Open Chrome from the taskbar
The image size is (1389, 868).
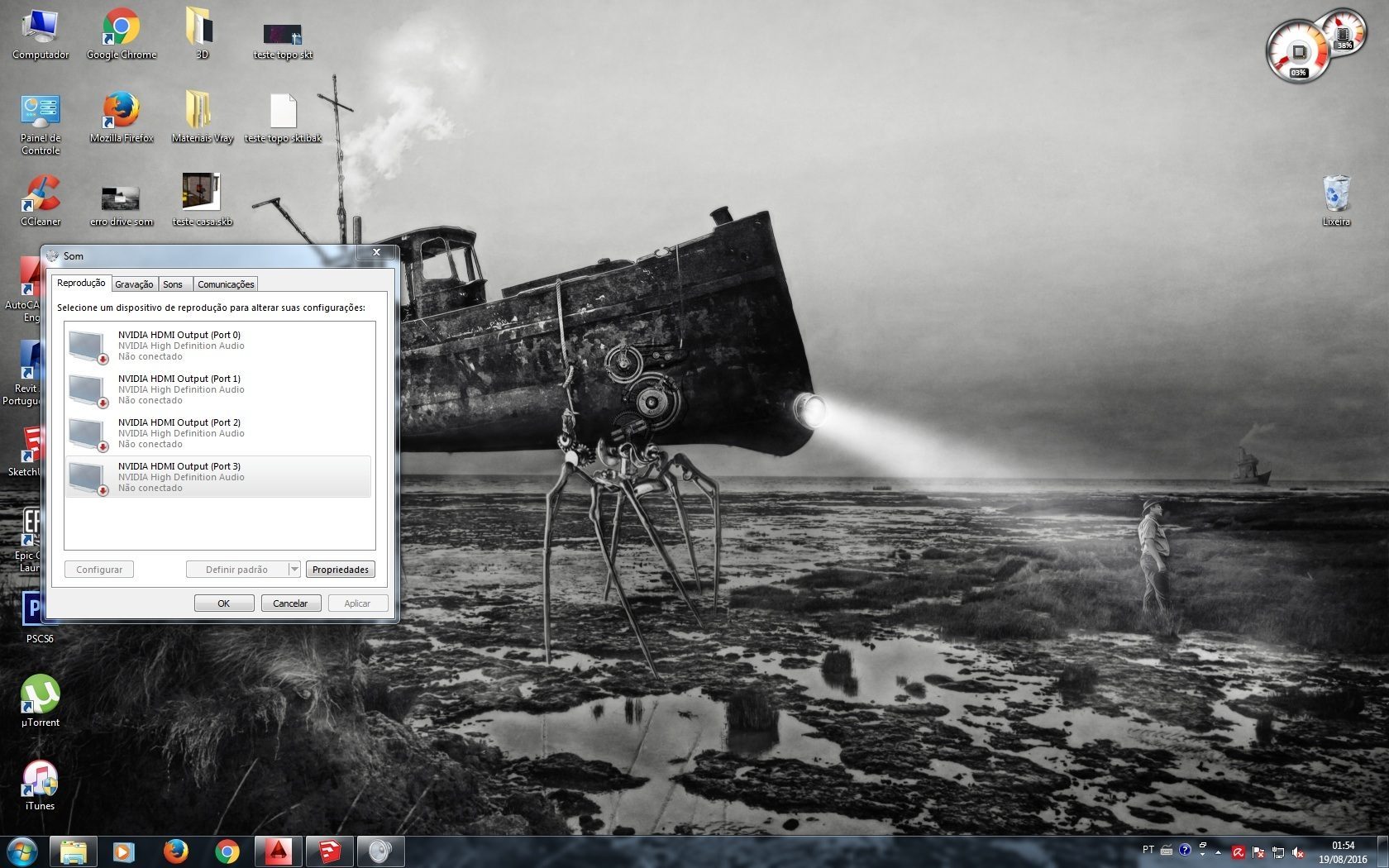(227, 851)
